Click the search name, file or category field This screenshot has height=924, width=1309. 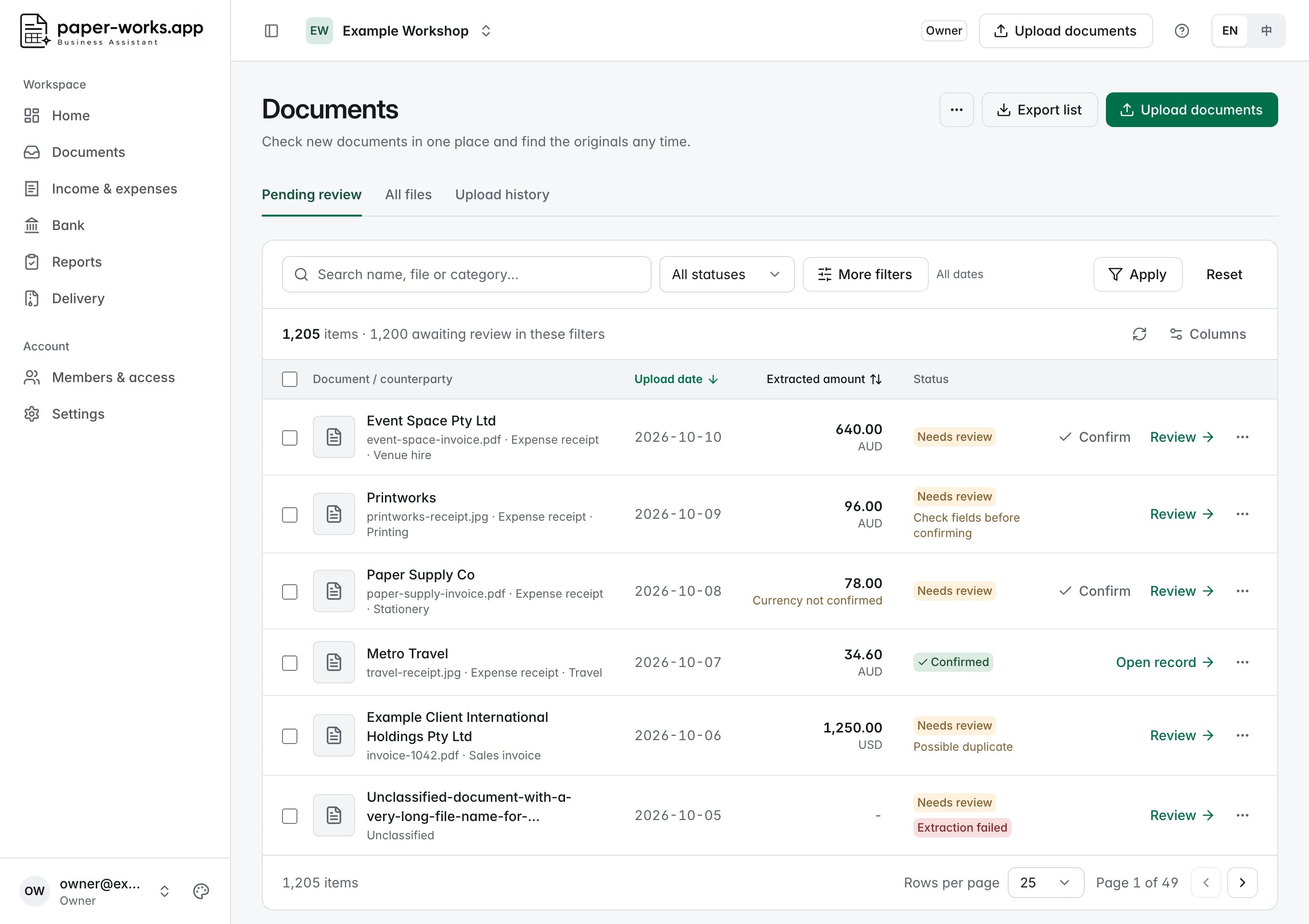coord(466,274)
